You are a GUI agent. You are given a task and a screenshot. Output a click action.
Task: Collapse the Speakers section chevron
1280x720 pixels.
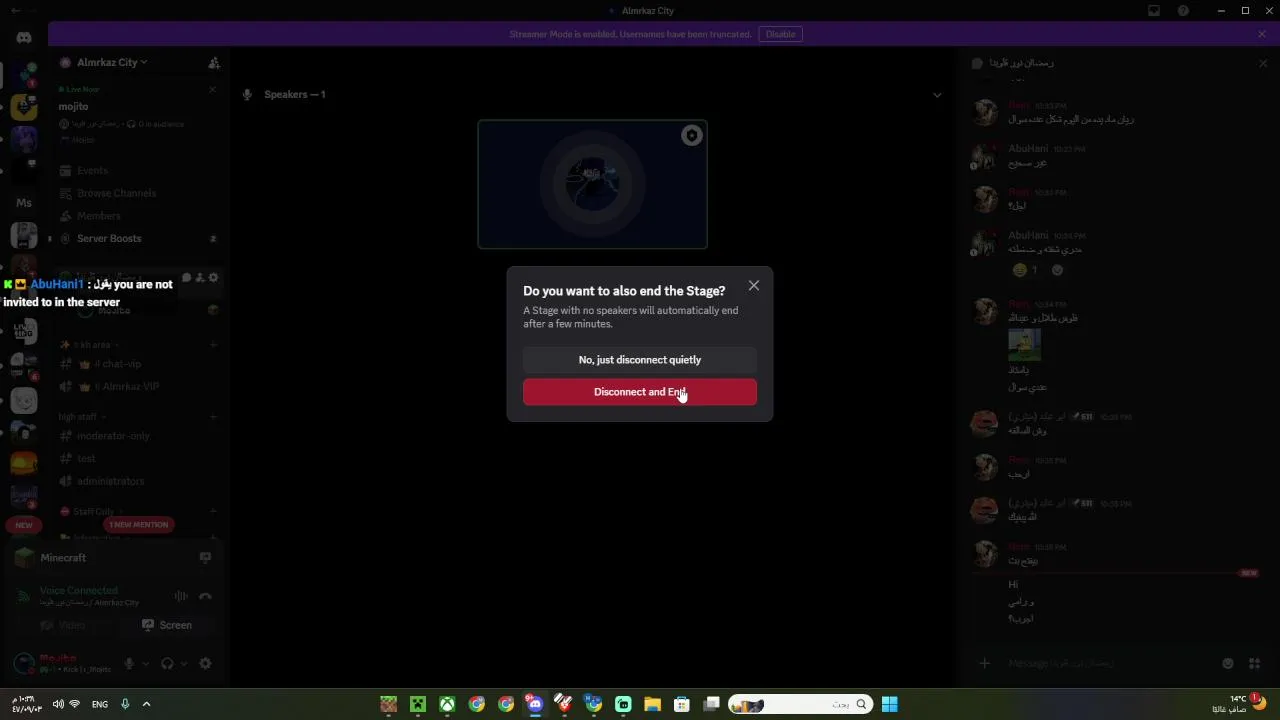937,95
